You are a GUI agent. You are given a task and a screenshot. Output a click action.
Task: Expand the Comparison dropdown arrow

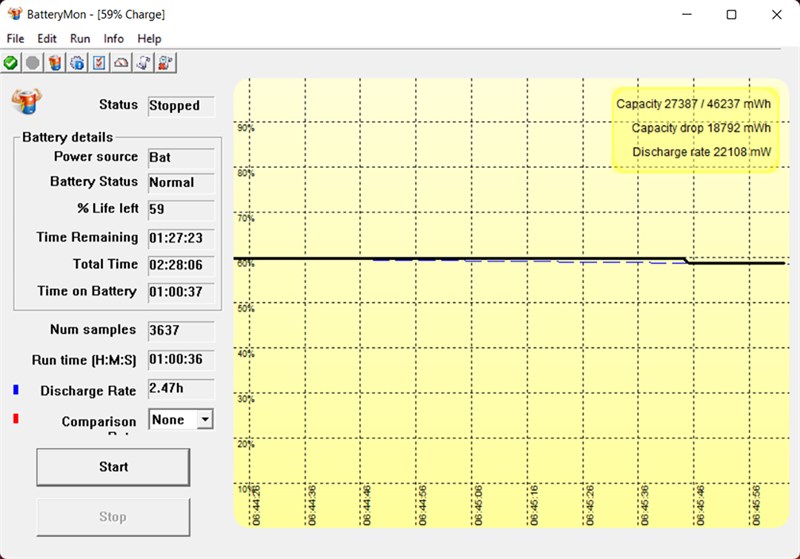[205, 419]
